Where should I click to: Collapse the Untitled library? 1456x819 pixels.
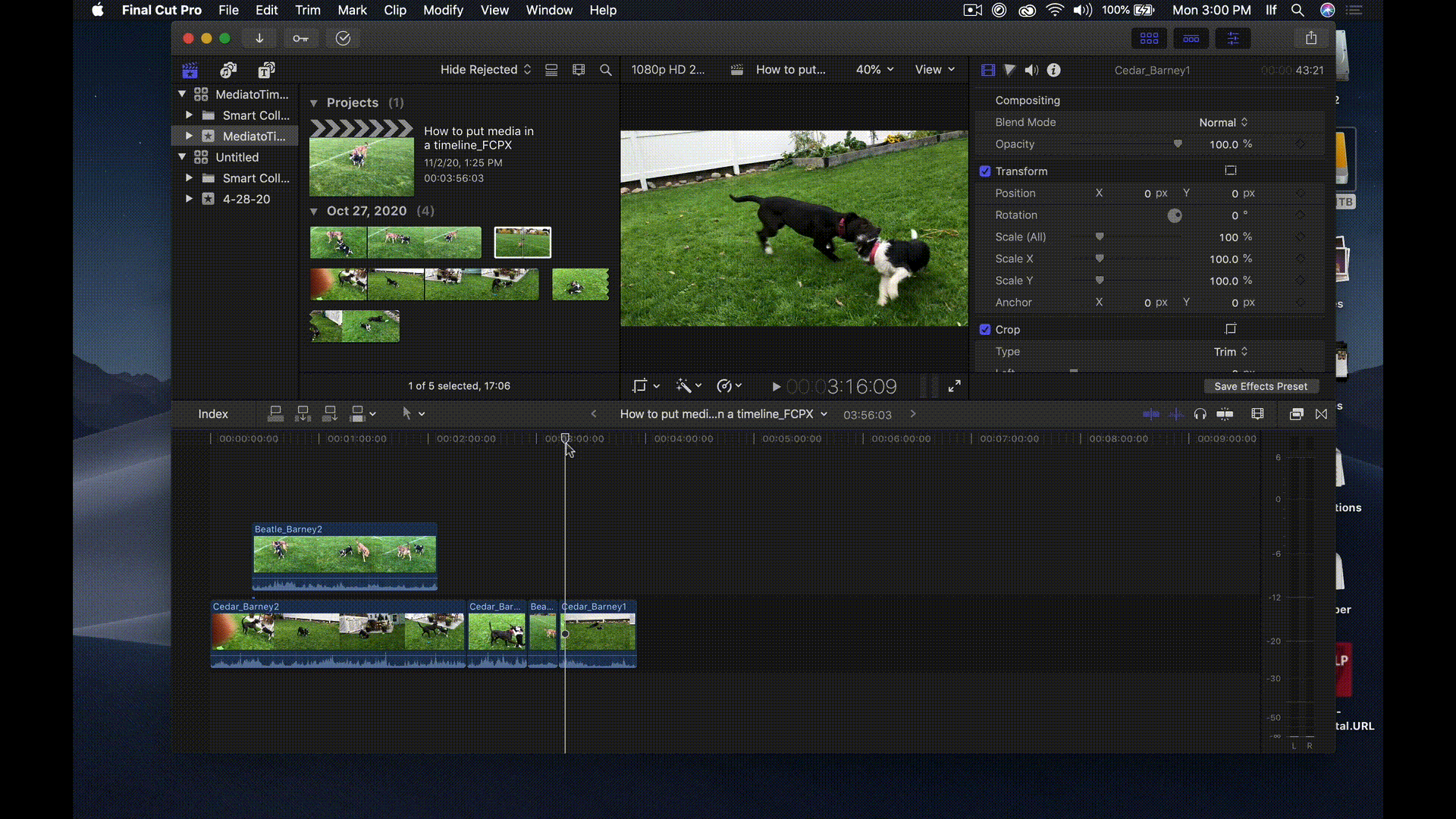(x=182, y=157)
